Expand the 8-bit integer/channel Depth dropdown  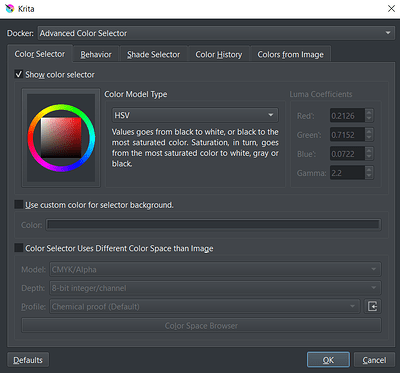pyautogui.click(x=215, y=288)
